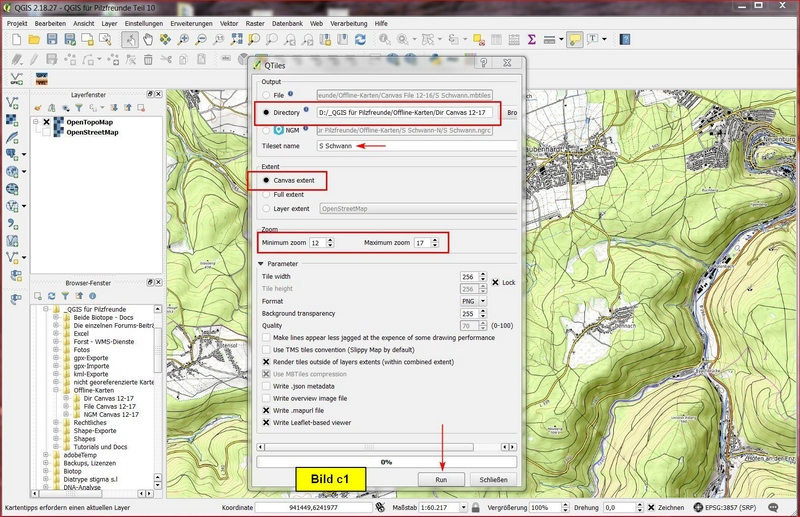This screenshot has width=800, height=517.
Task: Create a new project with the blank page icon
Action: [x=16, y=39]
